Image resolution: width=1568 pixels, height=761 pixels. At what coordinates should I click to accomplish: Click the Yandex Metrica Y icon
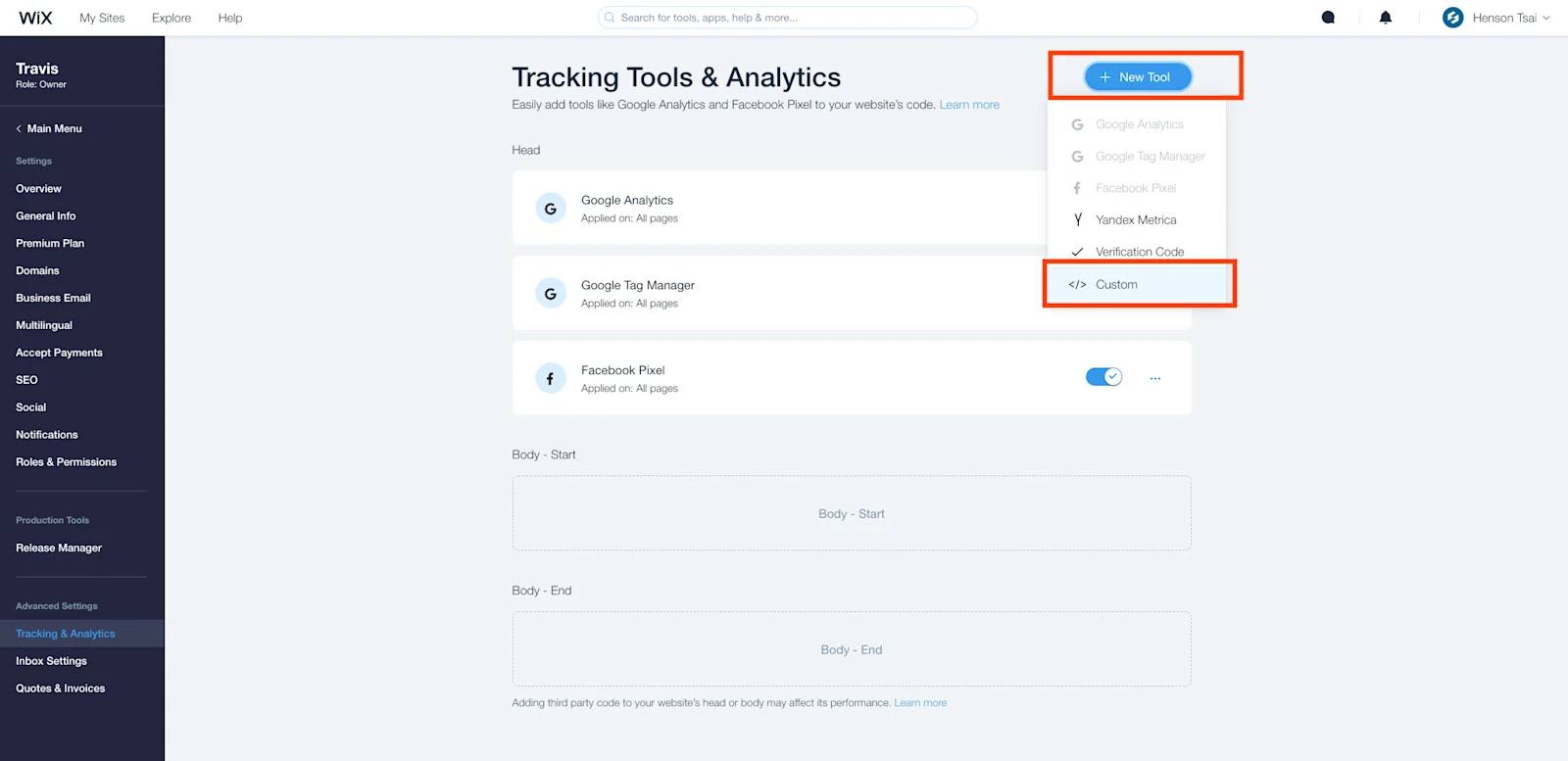click(x=1078, y=220)
